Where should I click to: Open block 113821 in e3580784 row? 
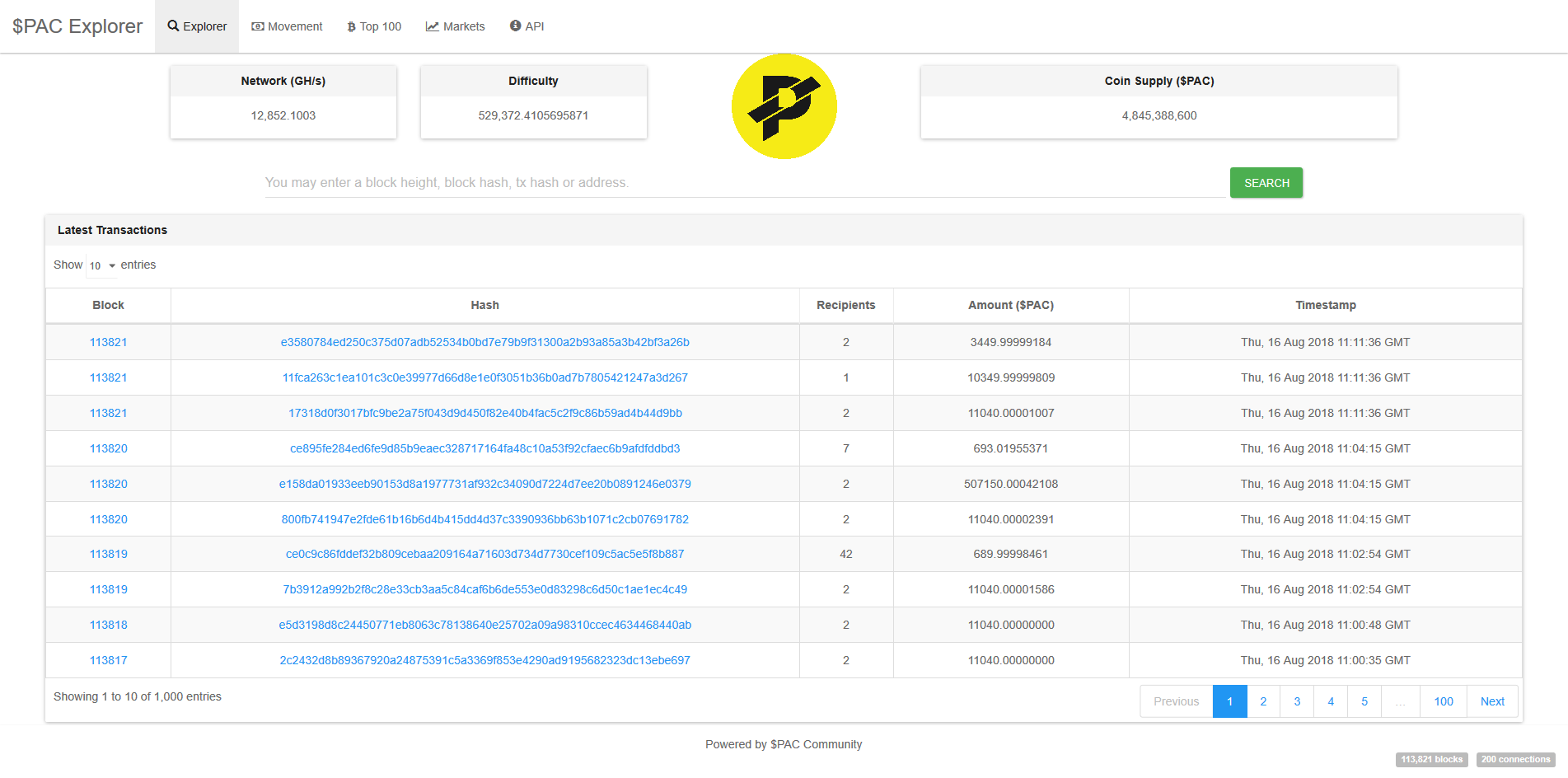(x=108, y=342)
